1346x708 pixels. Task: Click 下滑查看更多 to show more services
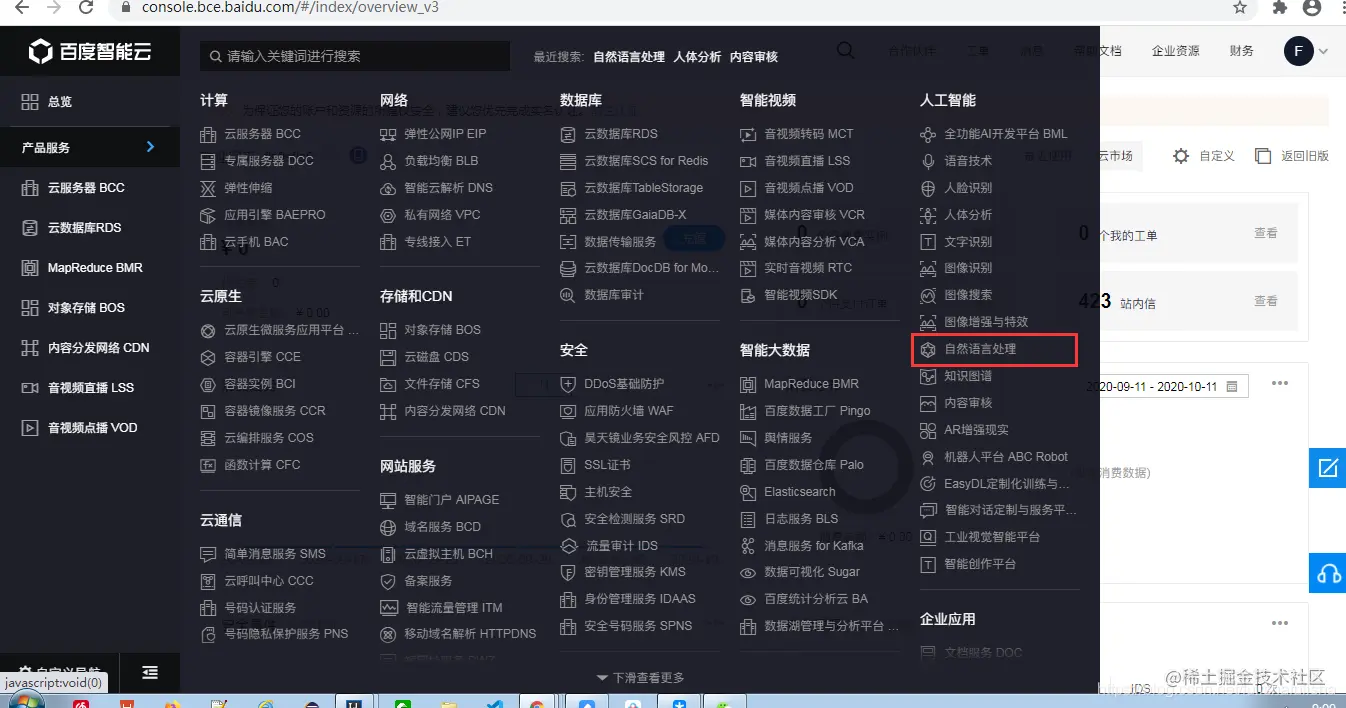(x=641, y=678)
